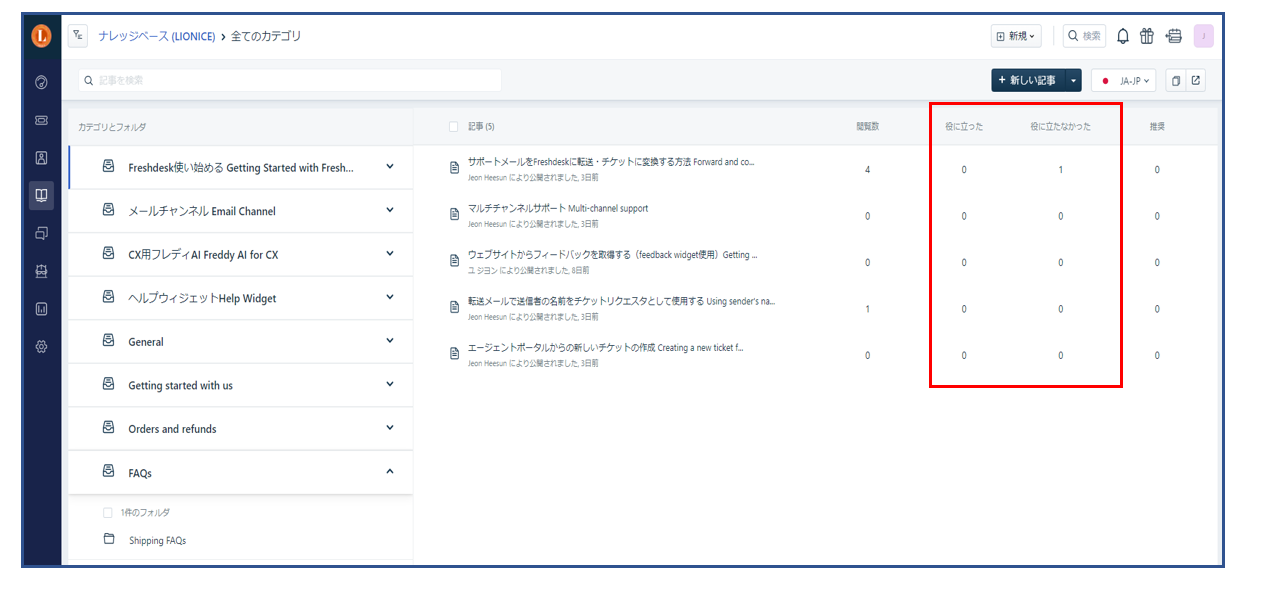The height and width of the screenshot is (602, 1263).
Task: Select the FAQs category label
Action: coord(140,473)
